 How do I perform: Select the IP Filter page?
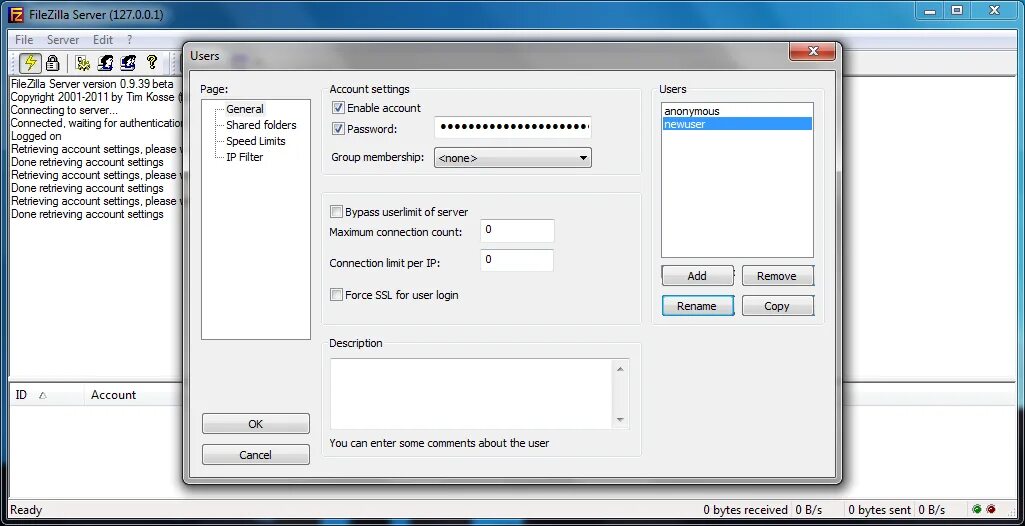point(244,157)
